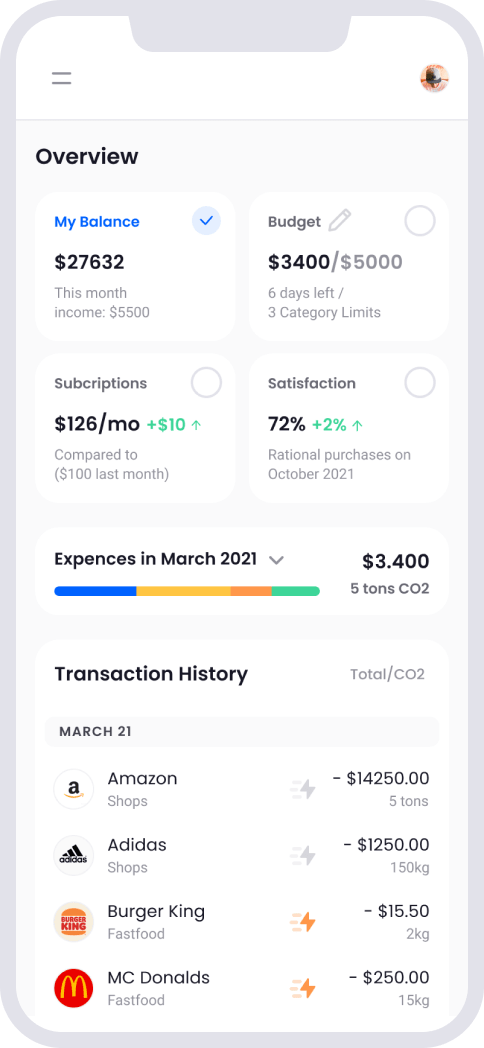The image size is (484, 1048).
Task: Click the Amazon logo icon
Action: tap(74, 789)
